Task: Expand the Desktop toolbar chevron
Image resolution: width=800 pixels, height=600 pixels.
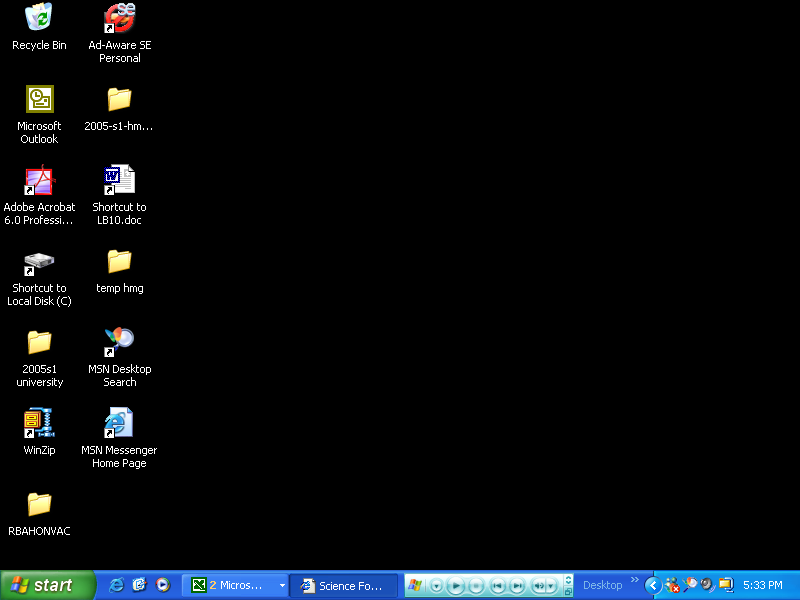Action: 634,580
